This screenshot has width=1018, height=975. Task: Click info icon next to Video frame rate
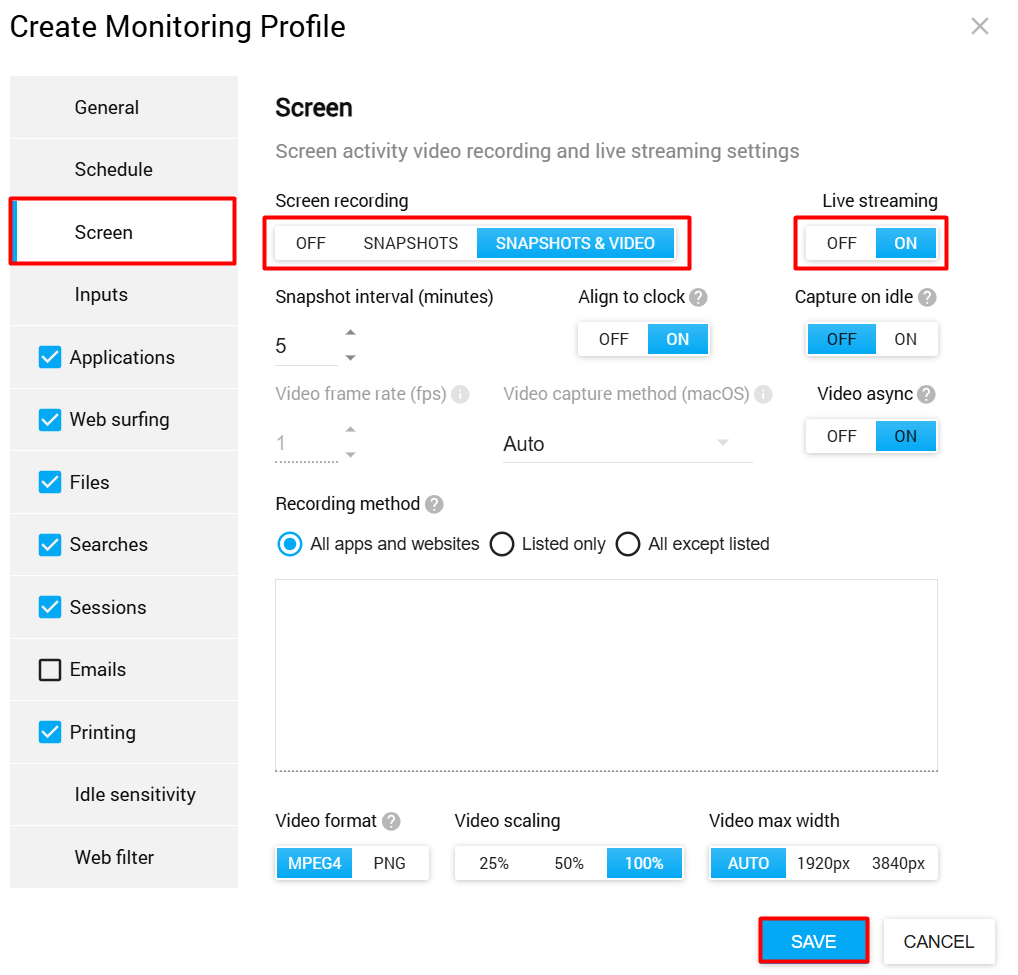tap(460, 394)
